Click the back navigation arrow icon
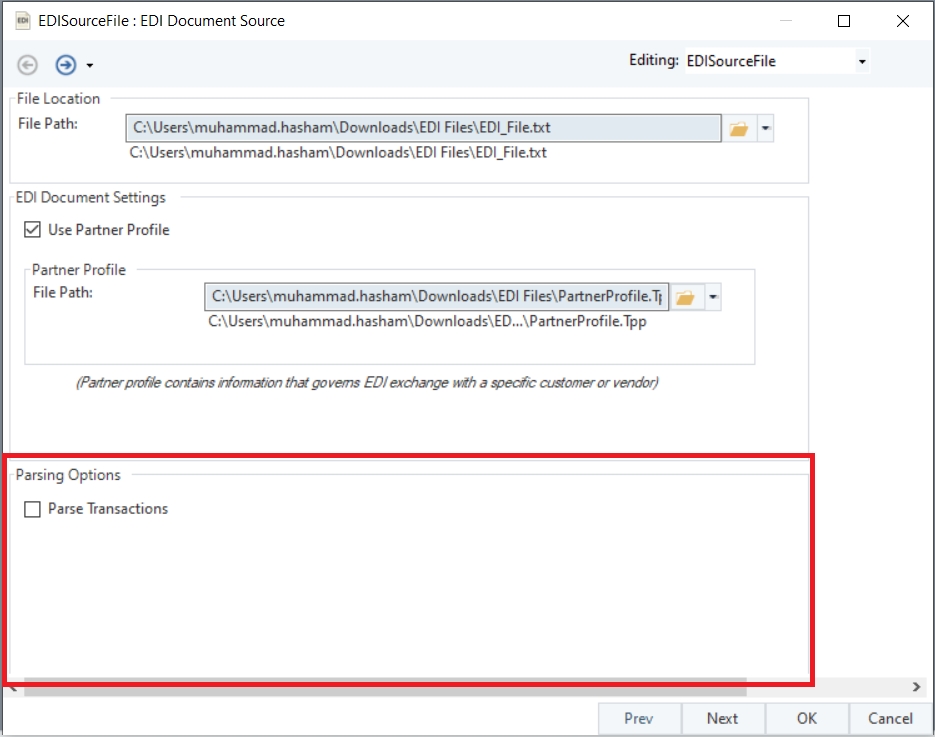The image size is (935, 737). [27, 64]
